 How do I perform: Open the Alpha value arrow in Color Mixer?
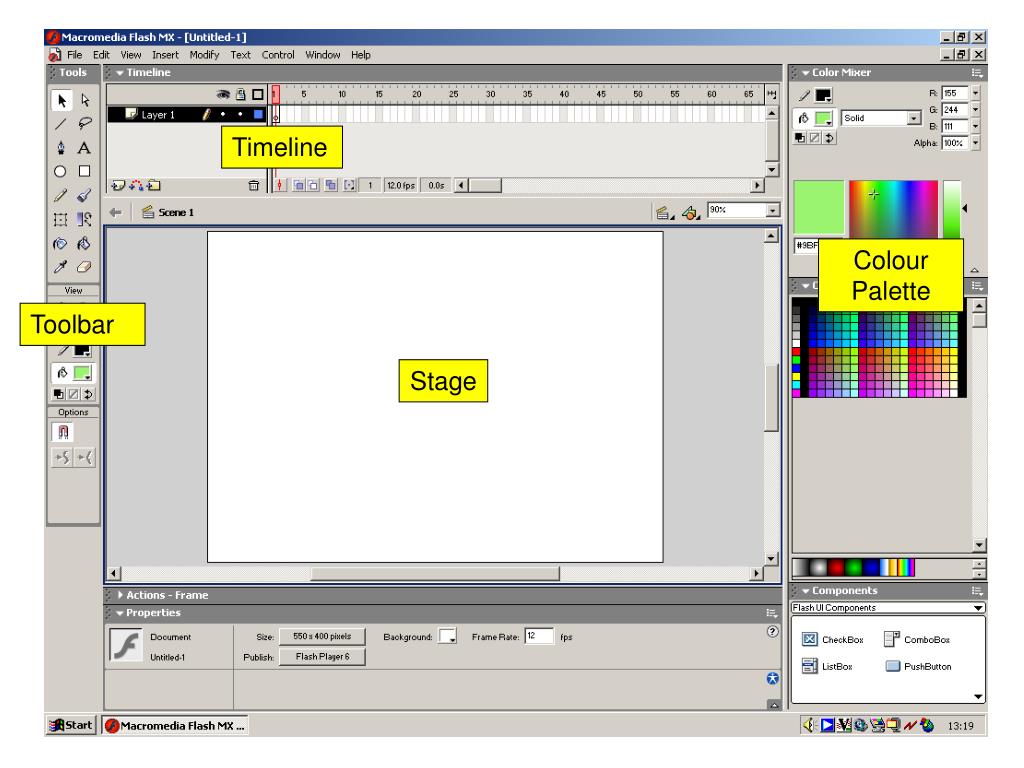pos(976,142)
